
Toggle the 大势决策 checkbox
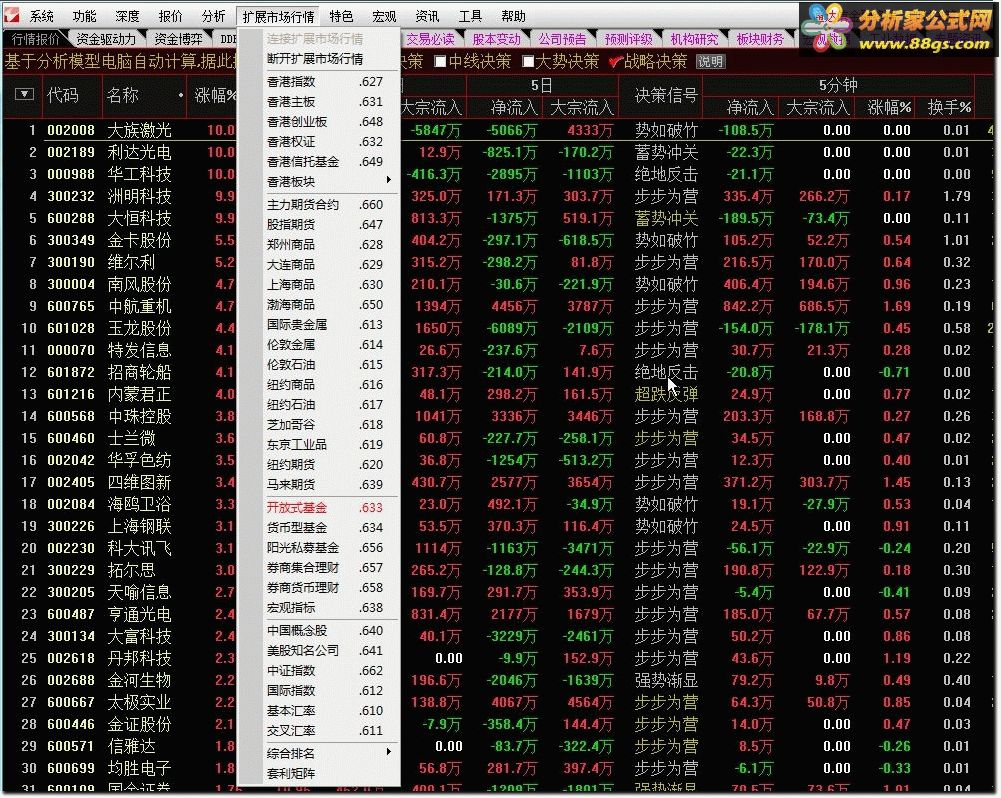(x=528, y=62)
